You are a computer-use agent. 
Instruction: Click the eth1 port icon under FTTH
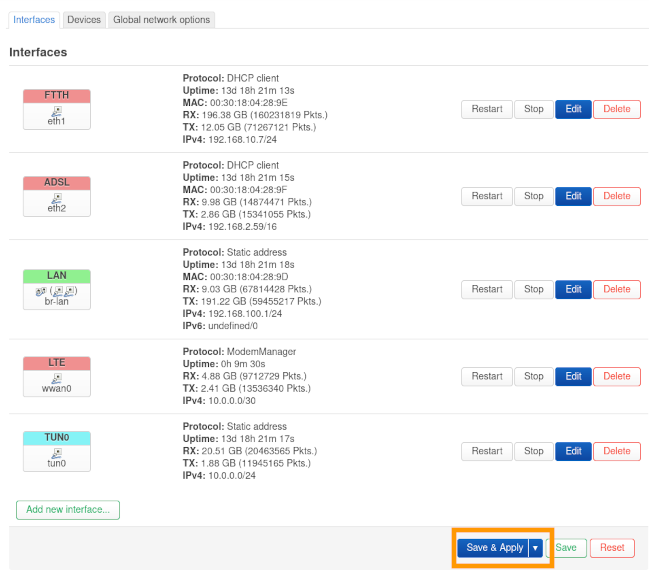[57, 108]
